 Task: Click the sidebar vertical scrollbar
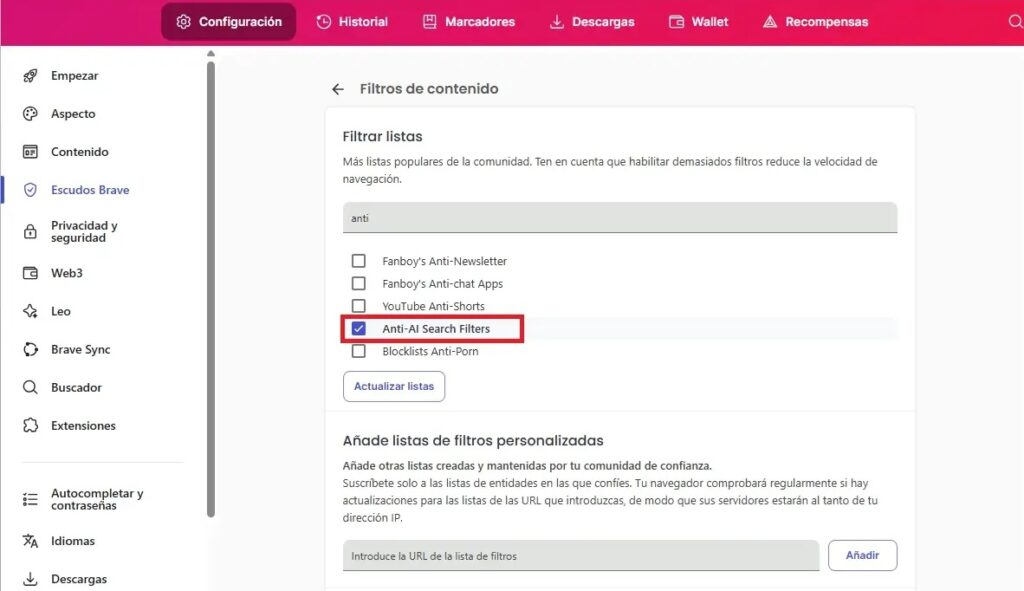click(x=210, y=287)
